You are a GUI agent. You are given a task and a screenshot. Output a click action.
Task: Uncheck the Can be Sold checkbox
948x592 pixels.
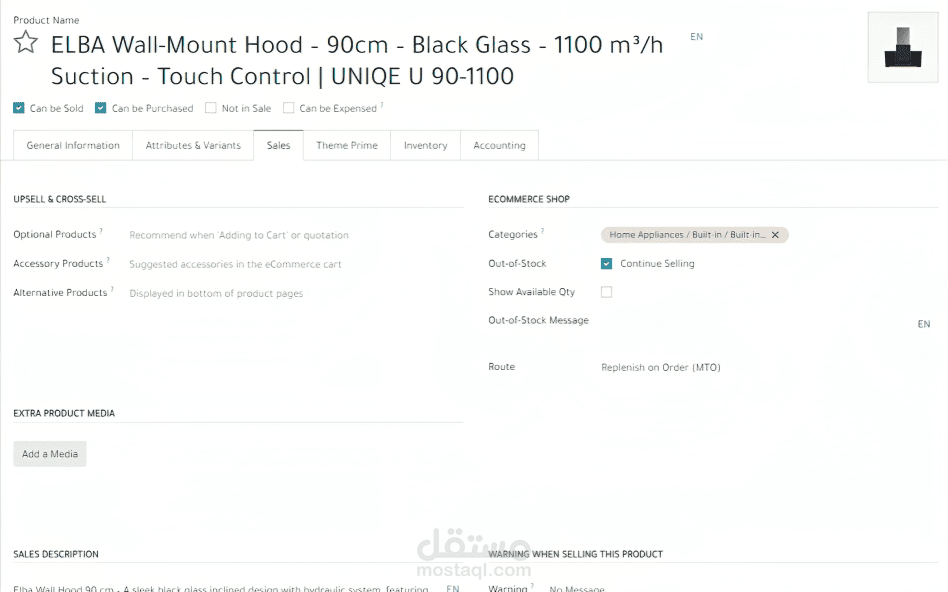(19, 108)
